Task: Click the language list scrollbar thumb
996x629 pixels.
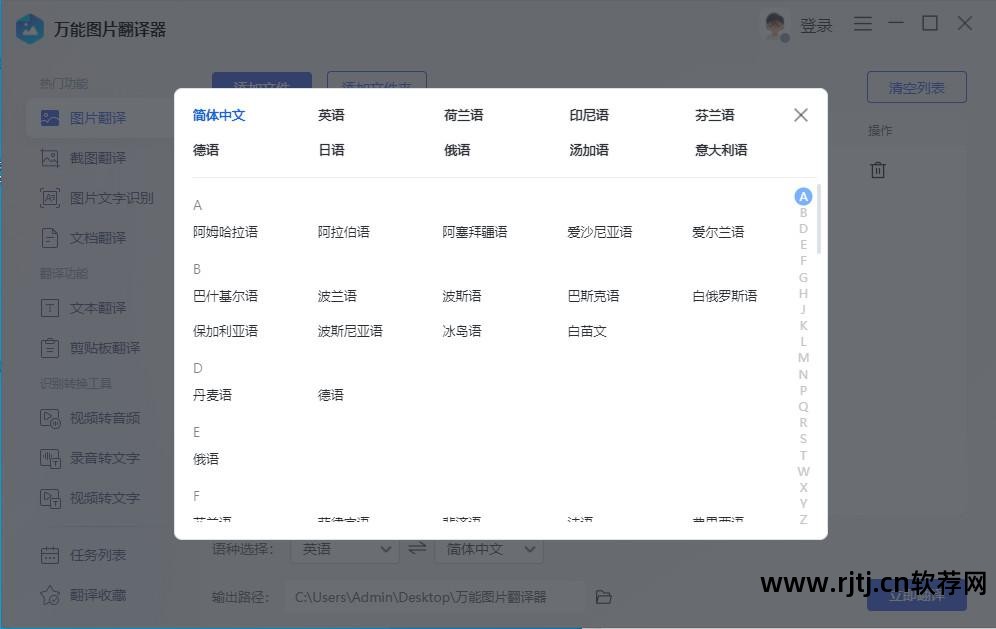Action: [x=819, y=219]
